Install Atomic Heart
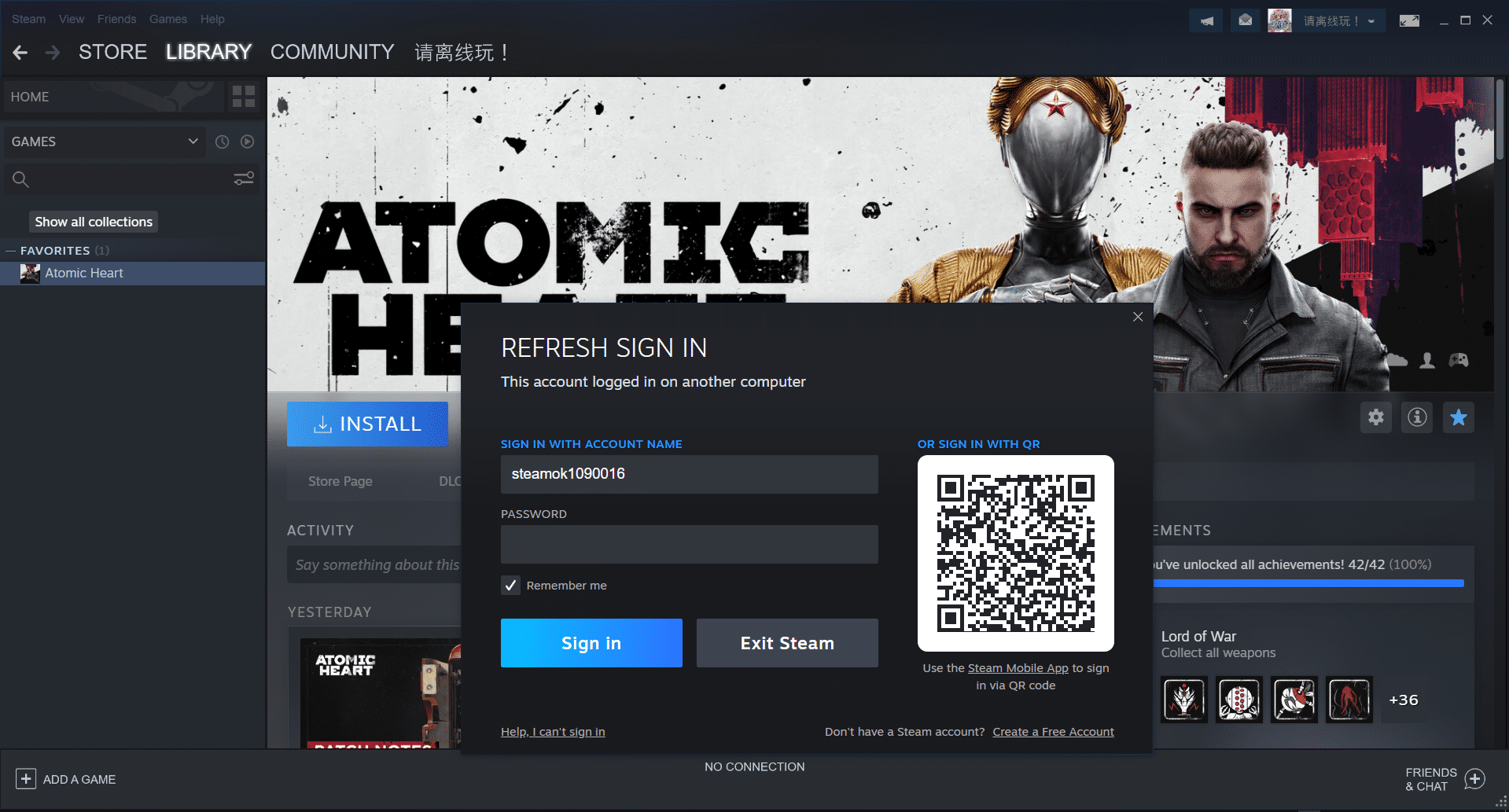 [367, 424]
